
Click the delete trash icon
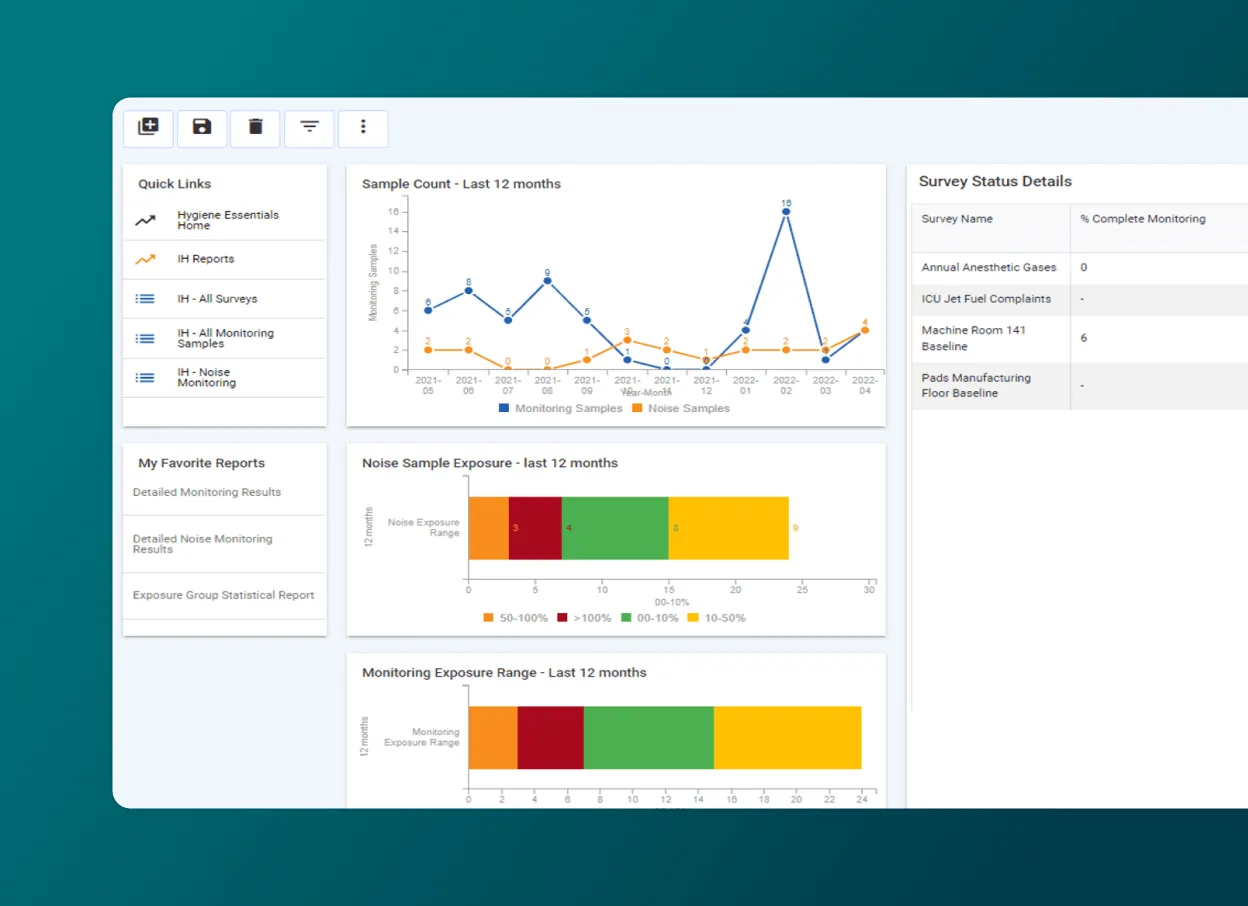(256, 127)
